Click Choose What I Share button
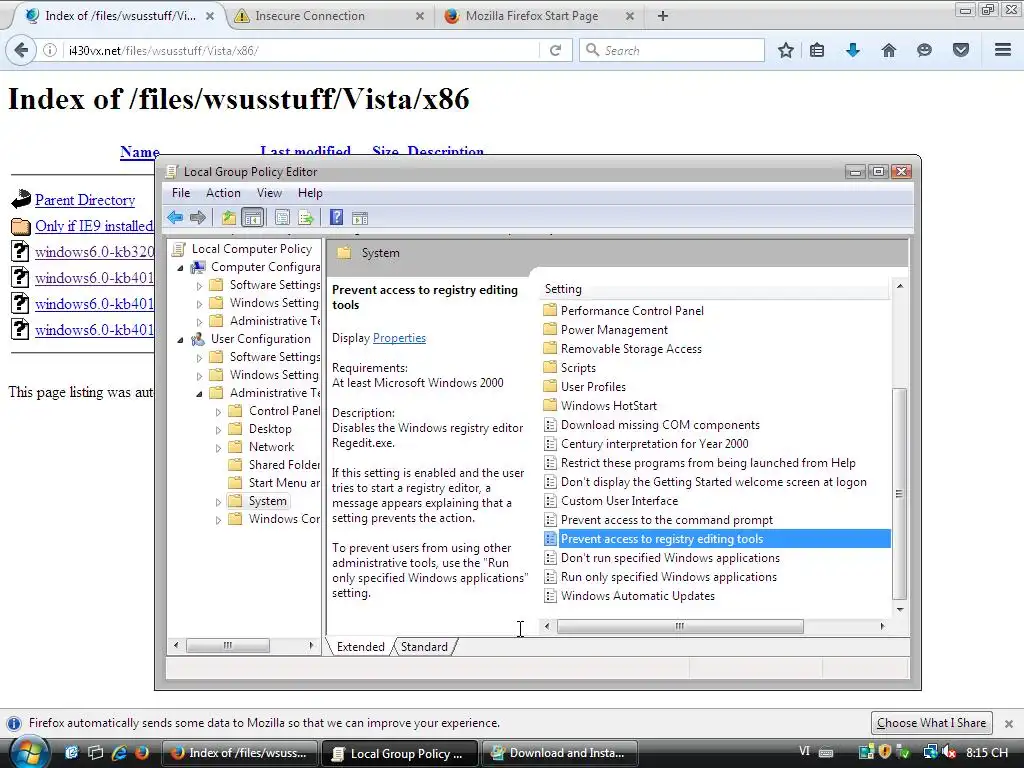The width and height of the screenshot is (1024, 768). (x=931, y=723)
